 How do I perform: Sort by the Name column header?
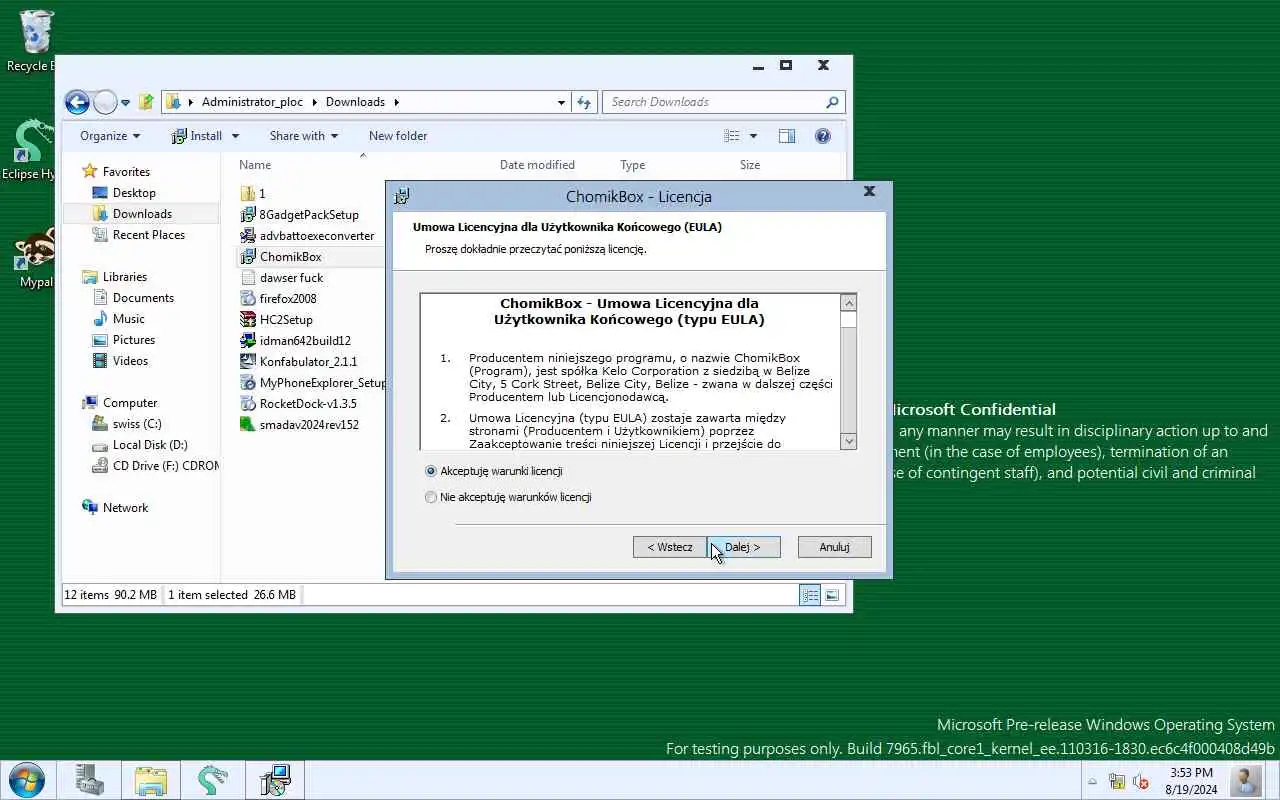coord(255,165)
